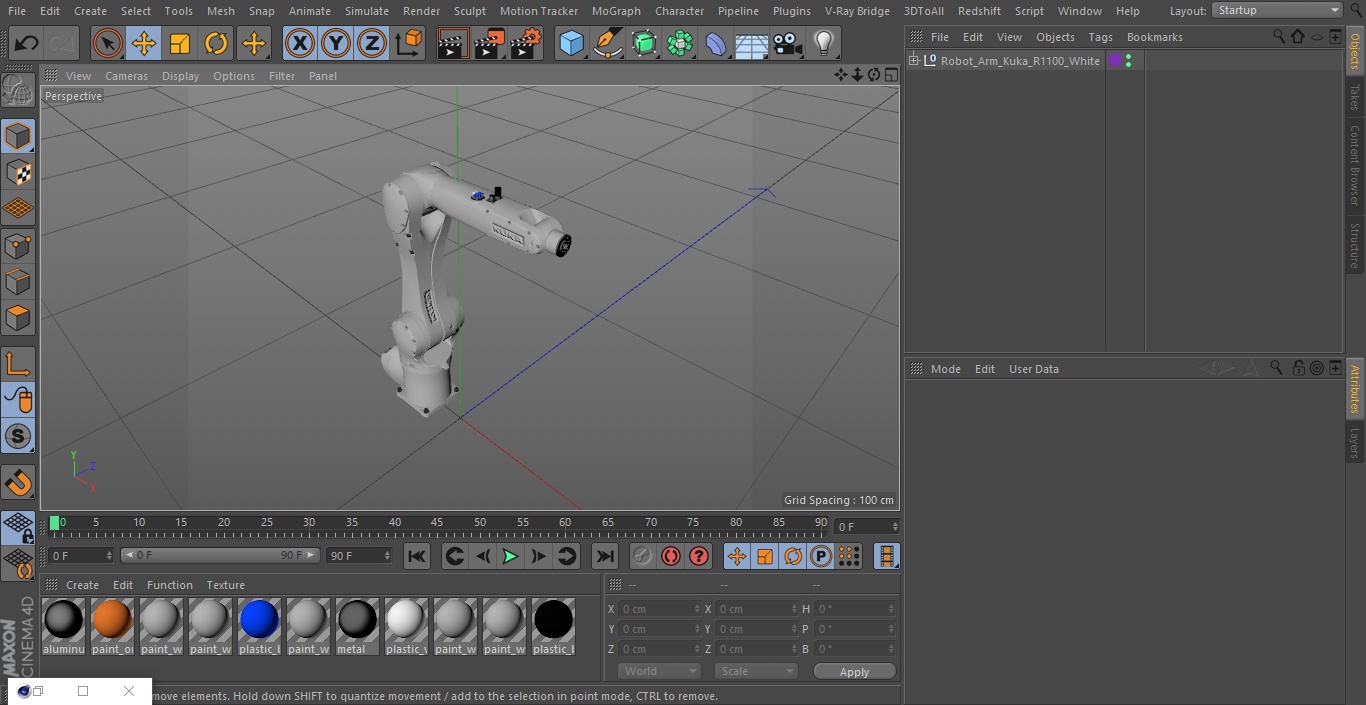The image size is (1366, 705).
Task: Open the material manager Function menu
Action: 170,585
